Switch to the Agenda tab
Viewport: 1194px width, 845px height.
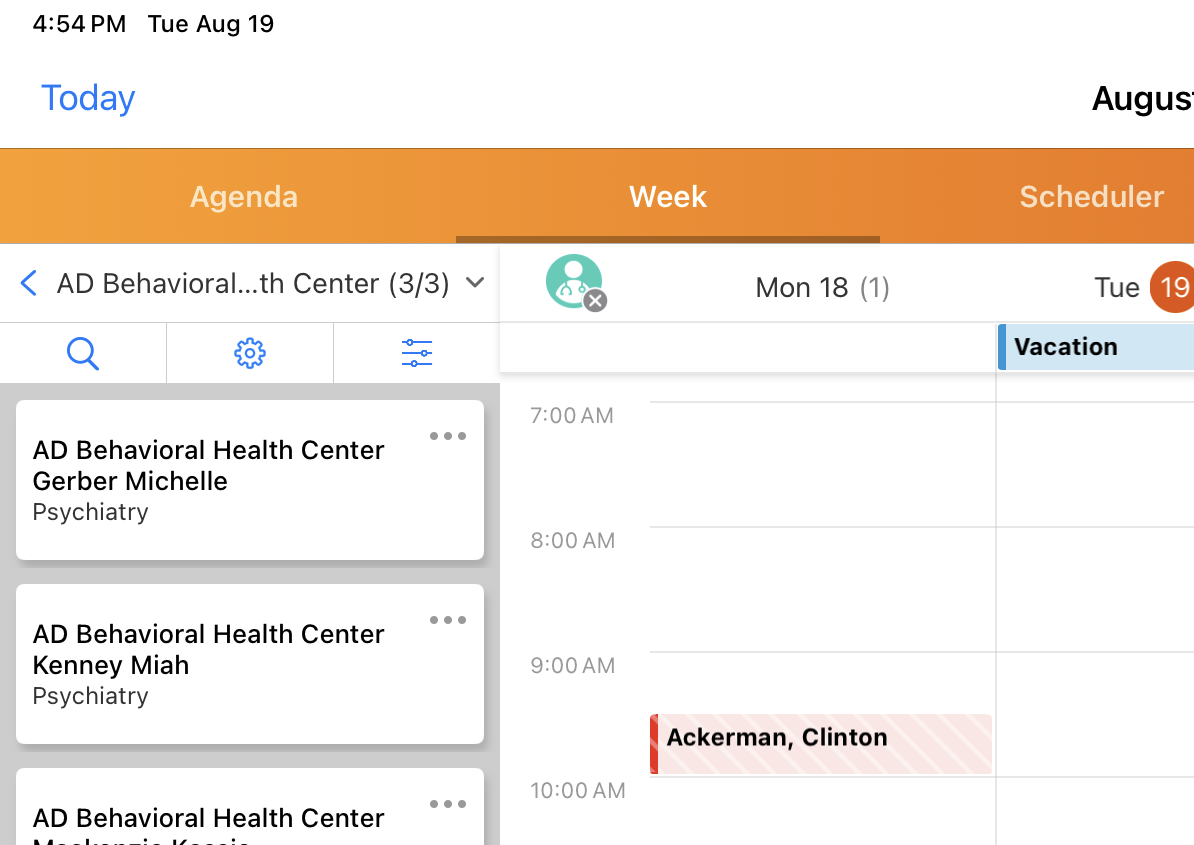(x=244, y=197)
